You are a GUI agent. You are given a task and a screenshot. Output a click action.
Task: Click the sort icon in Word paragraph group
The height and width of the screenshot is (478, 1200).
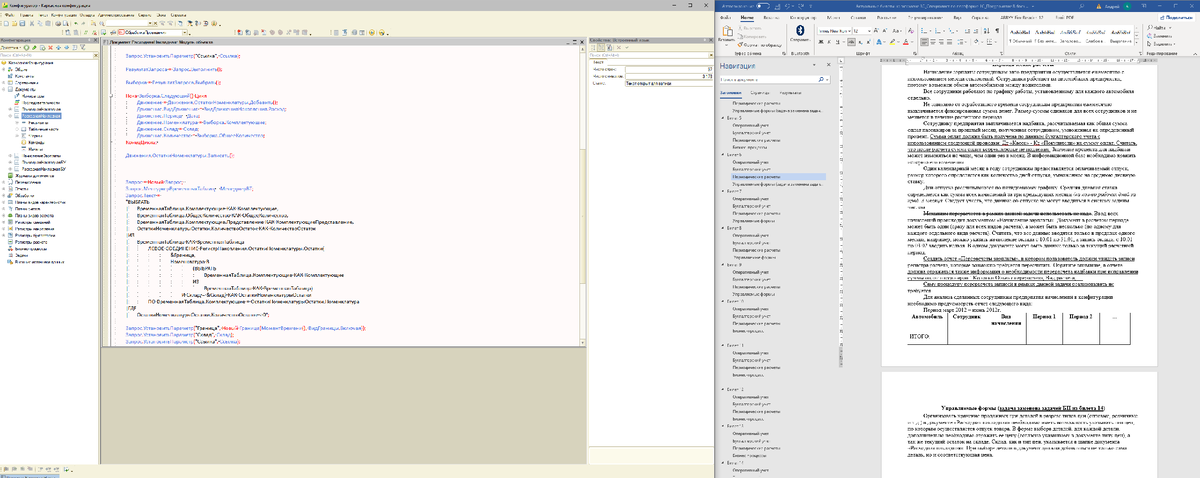tap(986, 31)
